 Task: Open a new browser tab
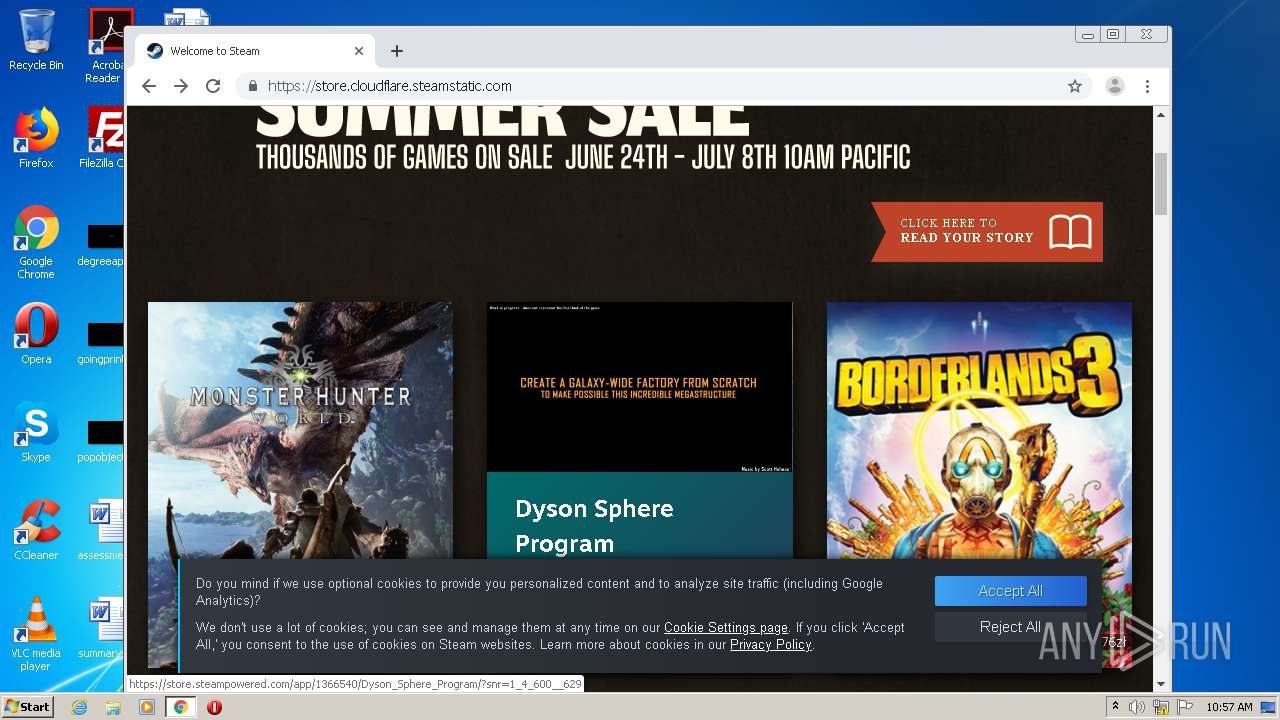coord(397,51)
